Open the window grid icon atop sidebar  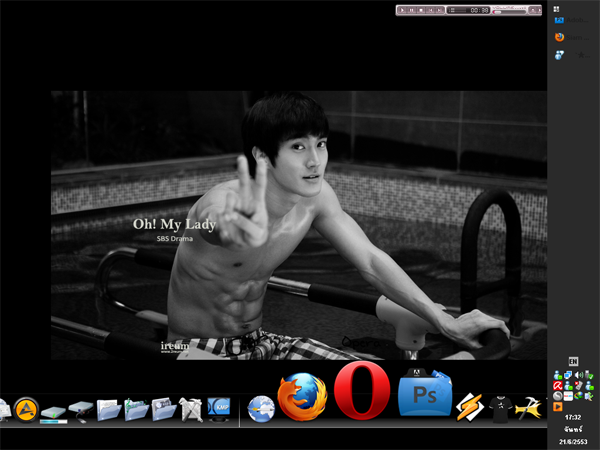pyautogui.click(x=556, y=8)
